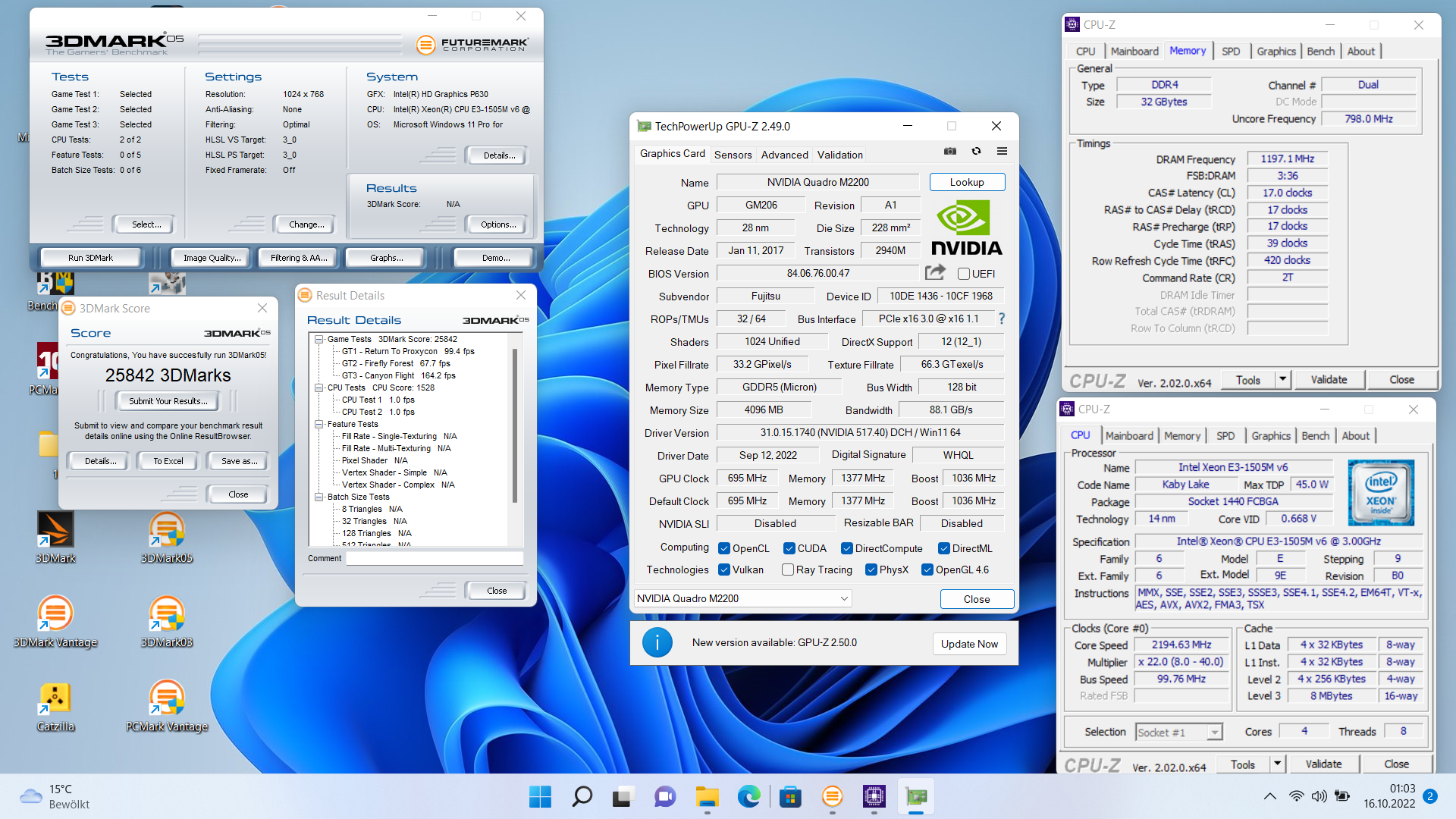Open Mainboard tab in lower CPU-Z window
This screenshot has width=1456, height=819.
(1129, 435)
